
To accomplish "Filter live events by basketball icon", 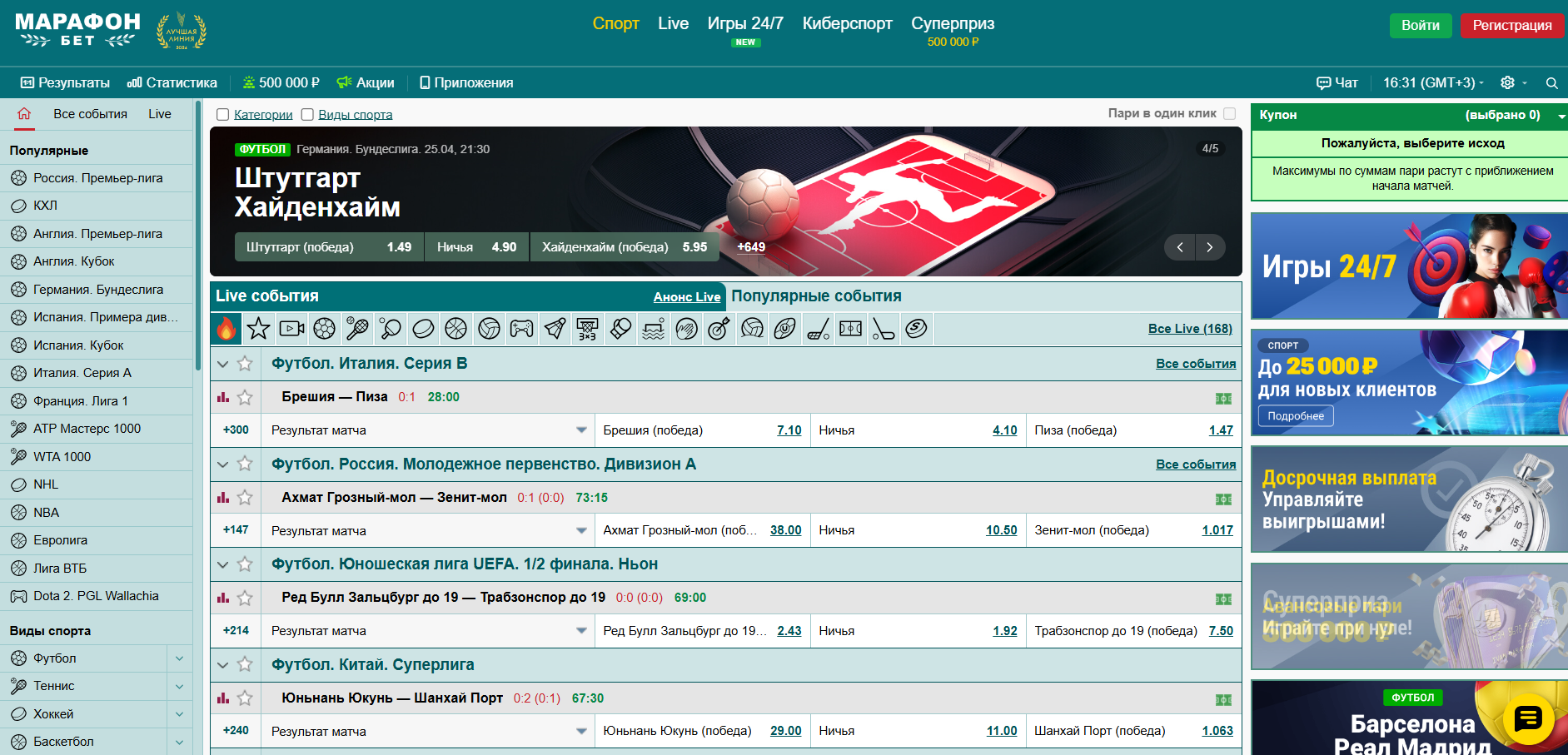I will (x=455, y=329).
